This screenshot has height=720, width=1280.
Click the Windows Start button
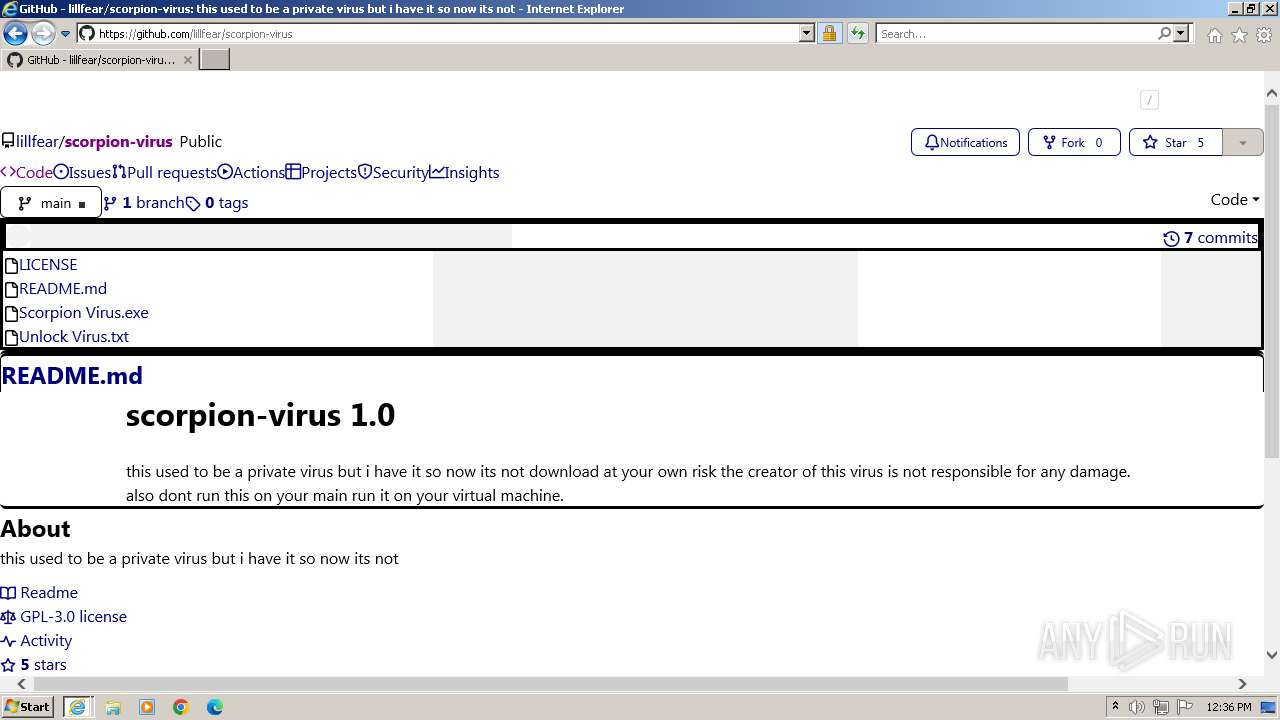click(27, 706)
